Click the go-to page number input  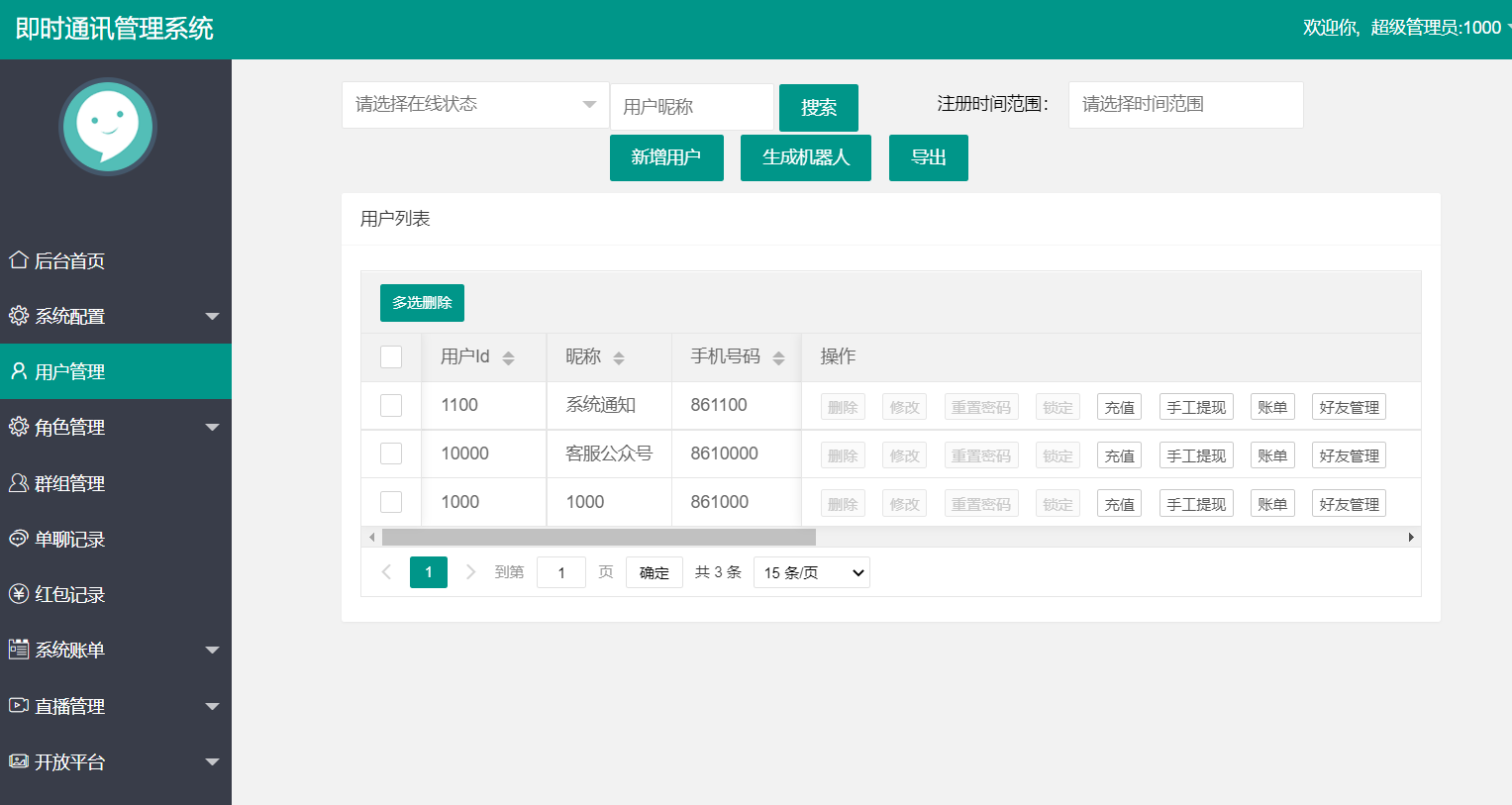[x=561, y=572]
